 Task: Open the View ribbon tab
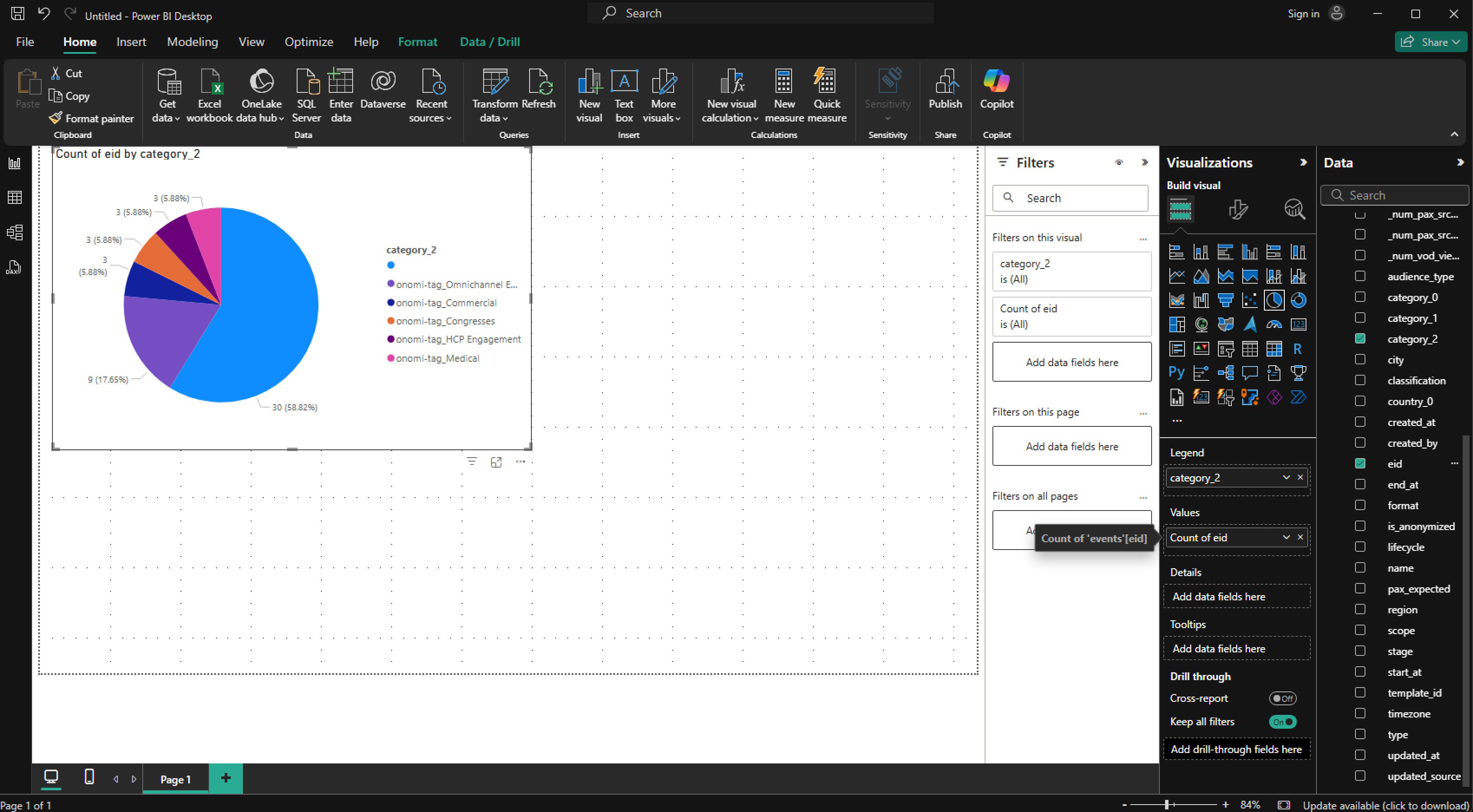pos(251,42)
